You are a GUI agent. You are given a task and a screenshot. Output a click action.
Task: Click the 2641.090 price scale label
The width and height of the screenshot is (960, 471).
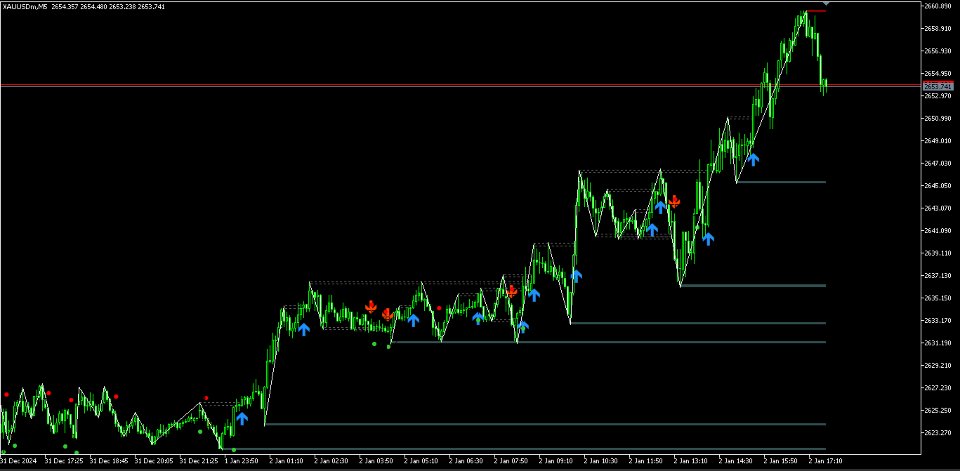click(937, 231)
